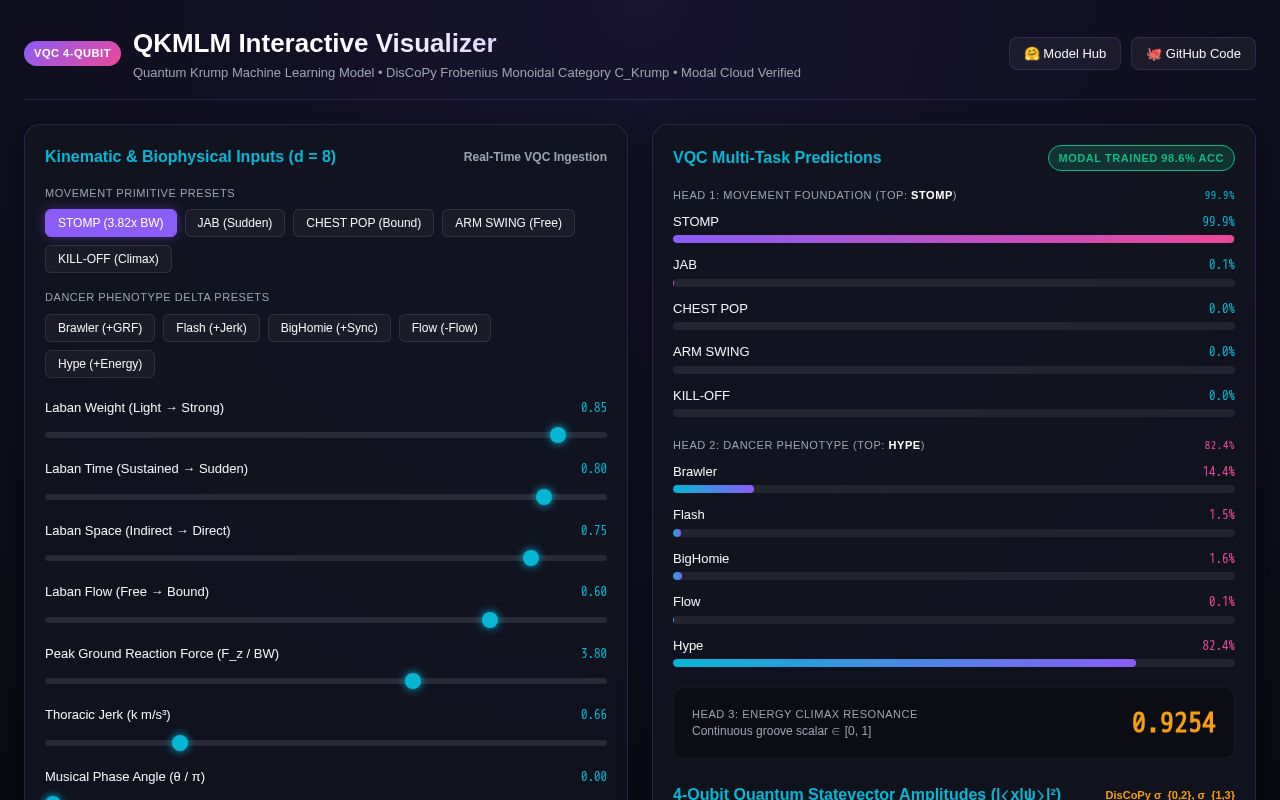
Task: Click the JAB prediction percentage 0.1%
Action: [x=1222, y=265]
